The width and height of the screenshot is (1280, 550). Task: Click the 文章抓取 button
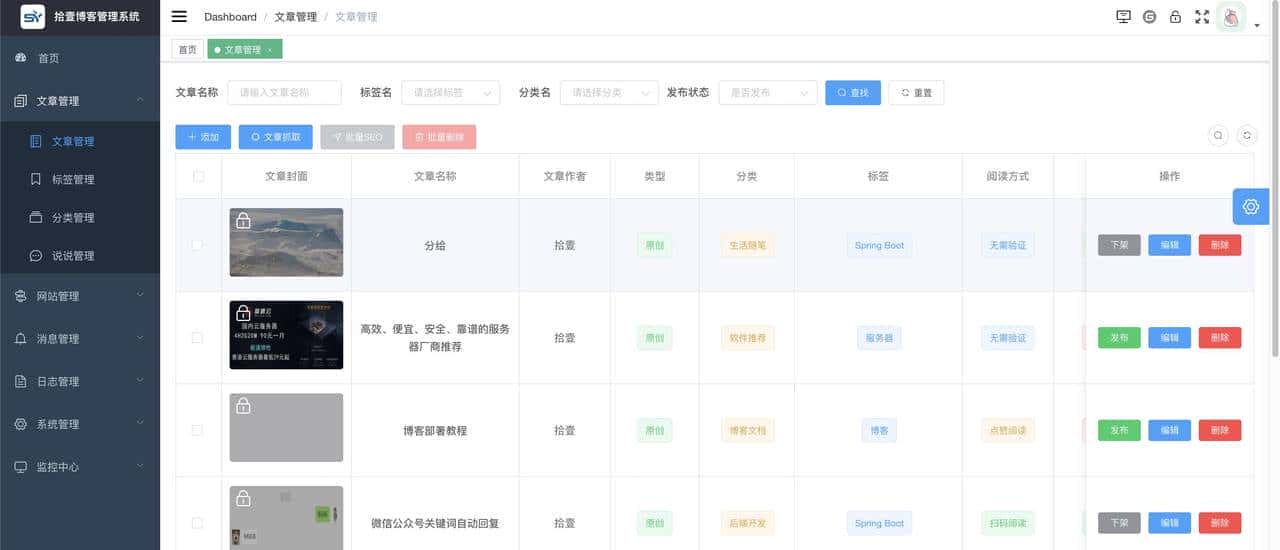point(276,137)
